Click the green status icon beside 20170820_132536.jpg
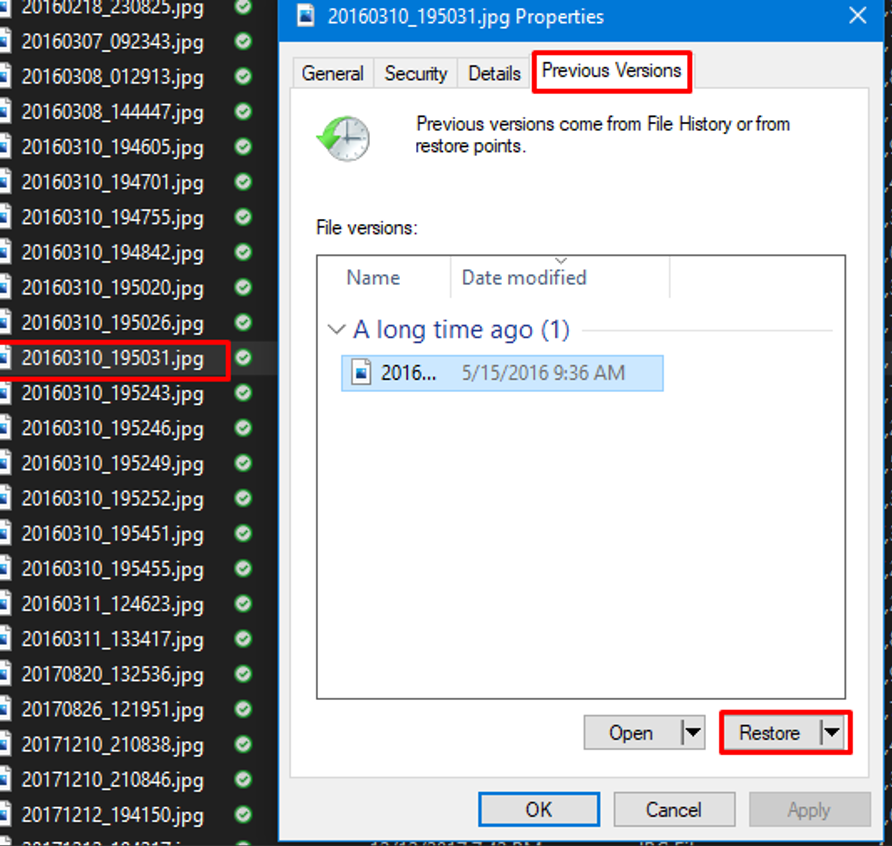 [x=243, y=674]
